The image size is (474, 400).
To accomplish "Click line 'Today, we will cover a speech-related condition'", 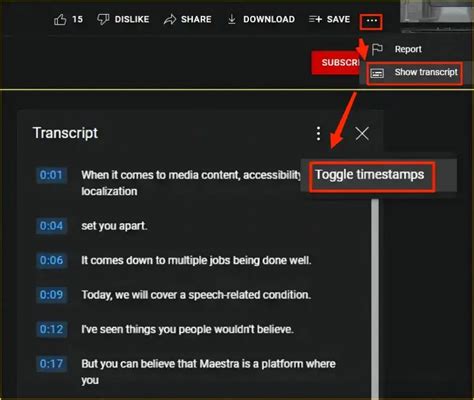I will click(196, 295).
